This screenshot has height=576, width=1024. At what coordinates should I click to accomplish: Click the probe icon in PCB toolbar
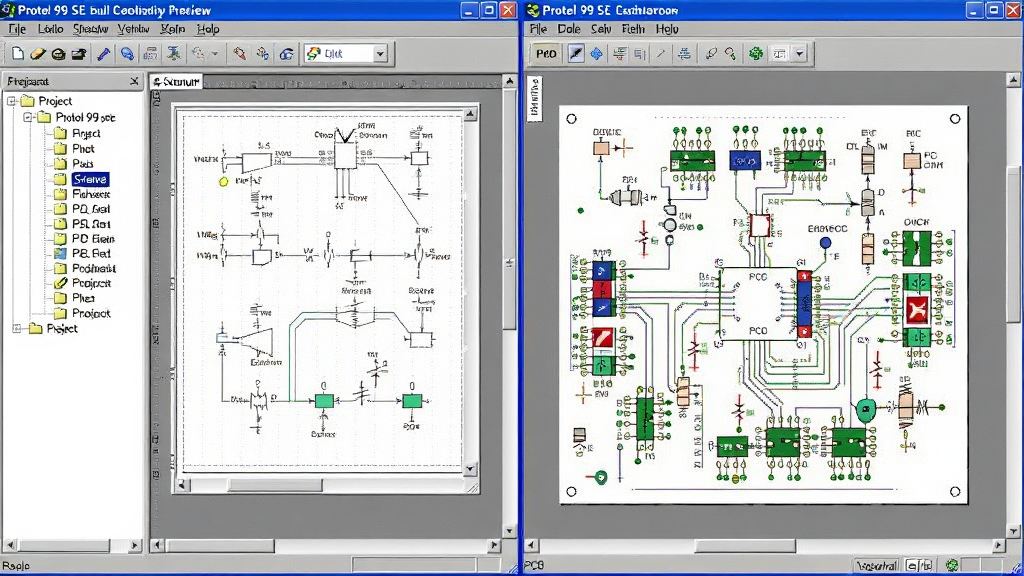coord(711,54)
